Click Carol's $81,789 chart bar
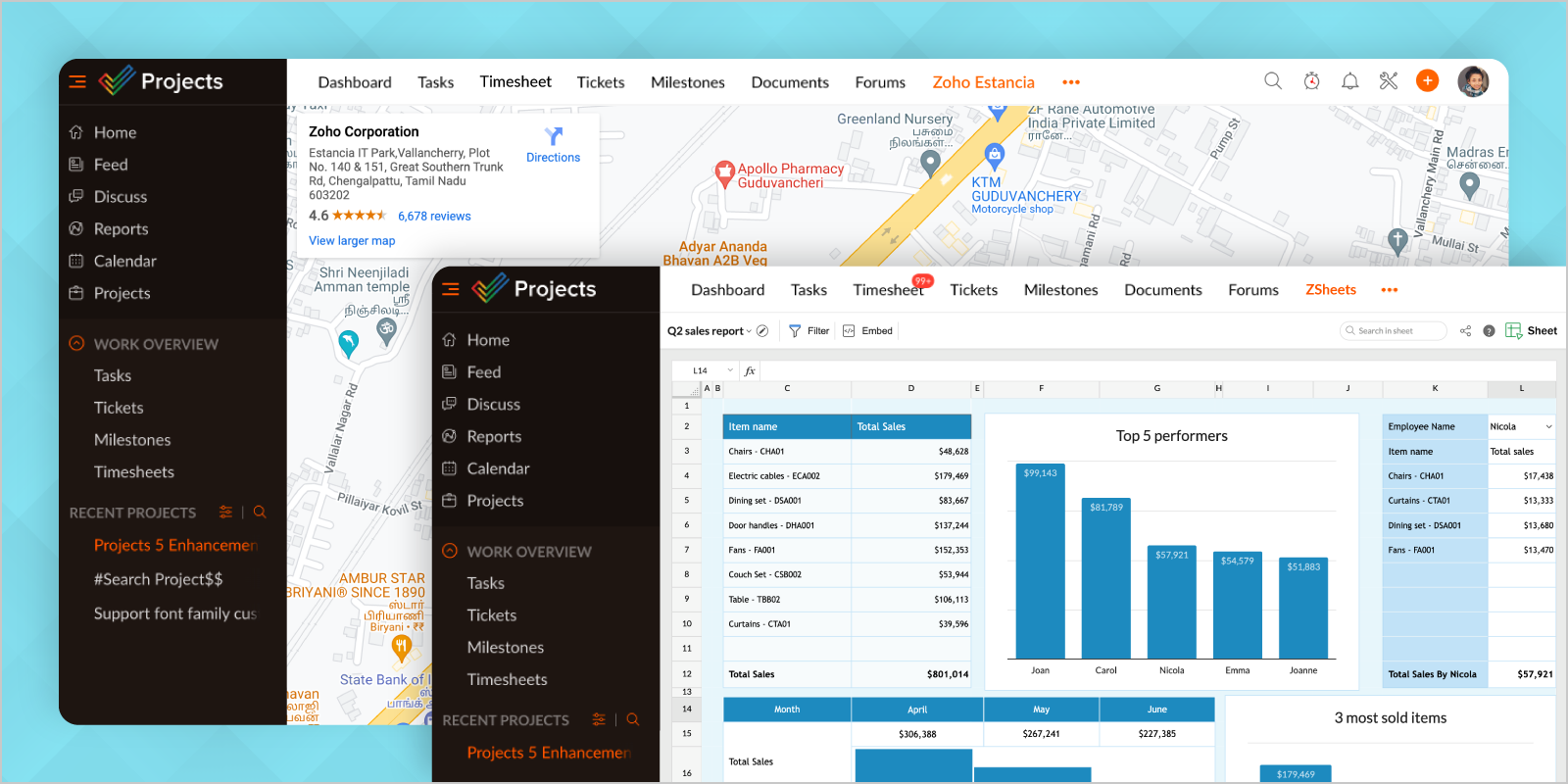 [x=1106, y=578]
